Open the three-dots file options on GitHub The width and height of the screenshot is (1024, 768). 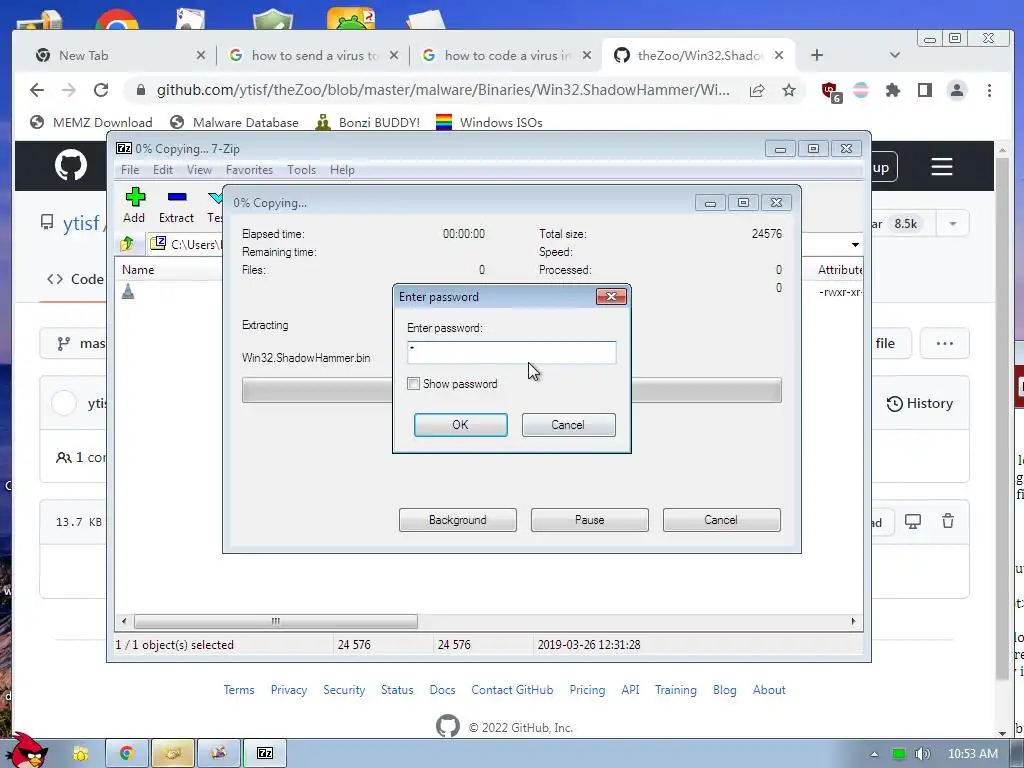(944, 343)
